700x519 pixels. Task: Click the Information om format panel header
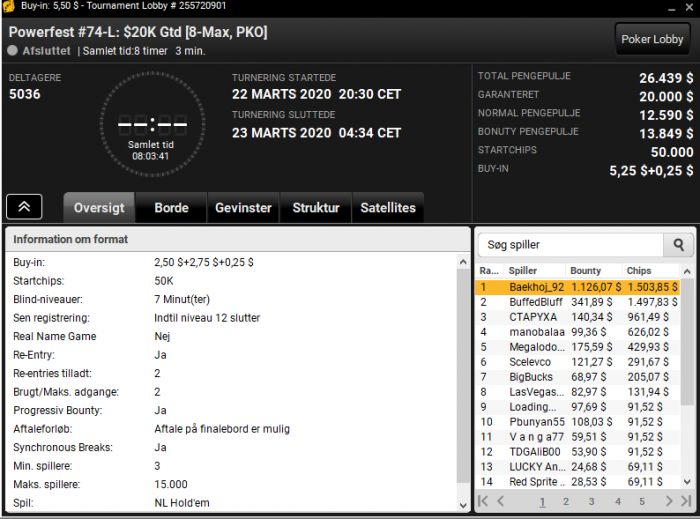coord(238,239)
